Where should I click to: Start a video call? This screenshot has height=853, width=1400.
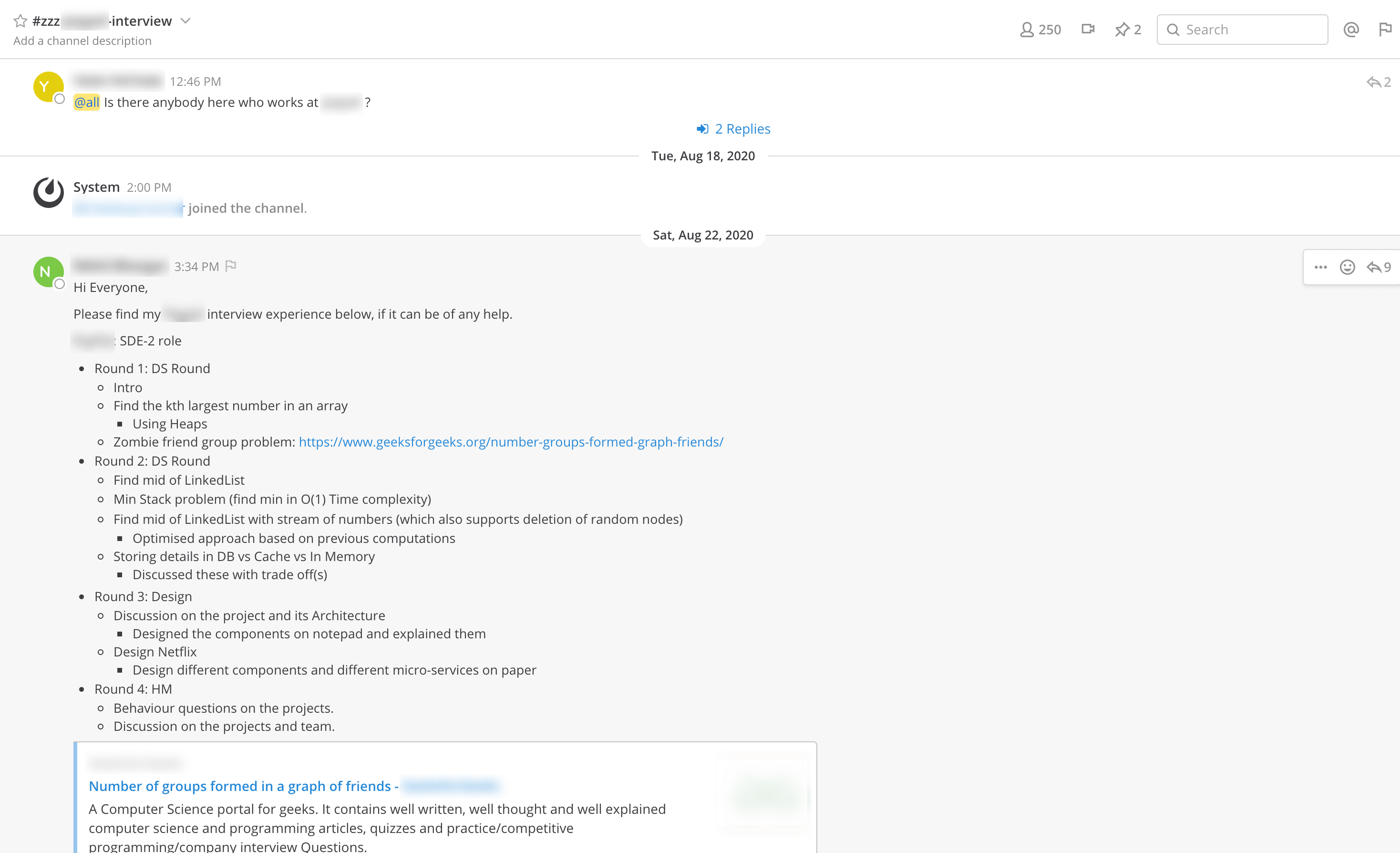pyautogui.click(x=1088, y=29)
